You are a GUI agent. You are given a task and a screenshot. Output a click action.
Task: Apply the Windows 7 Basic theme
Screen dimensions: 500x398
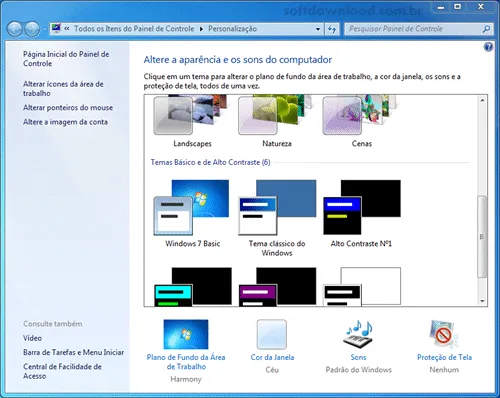[191, 207]
